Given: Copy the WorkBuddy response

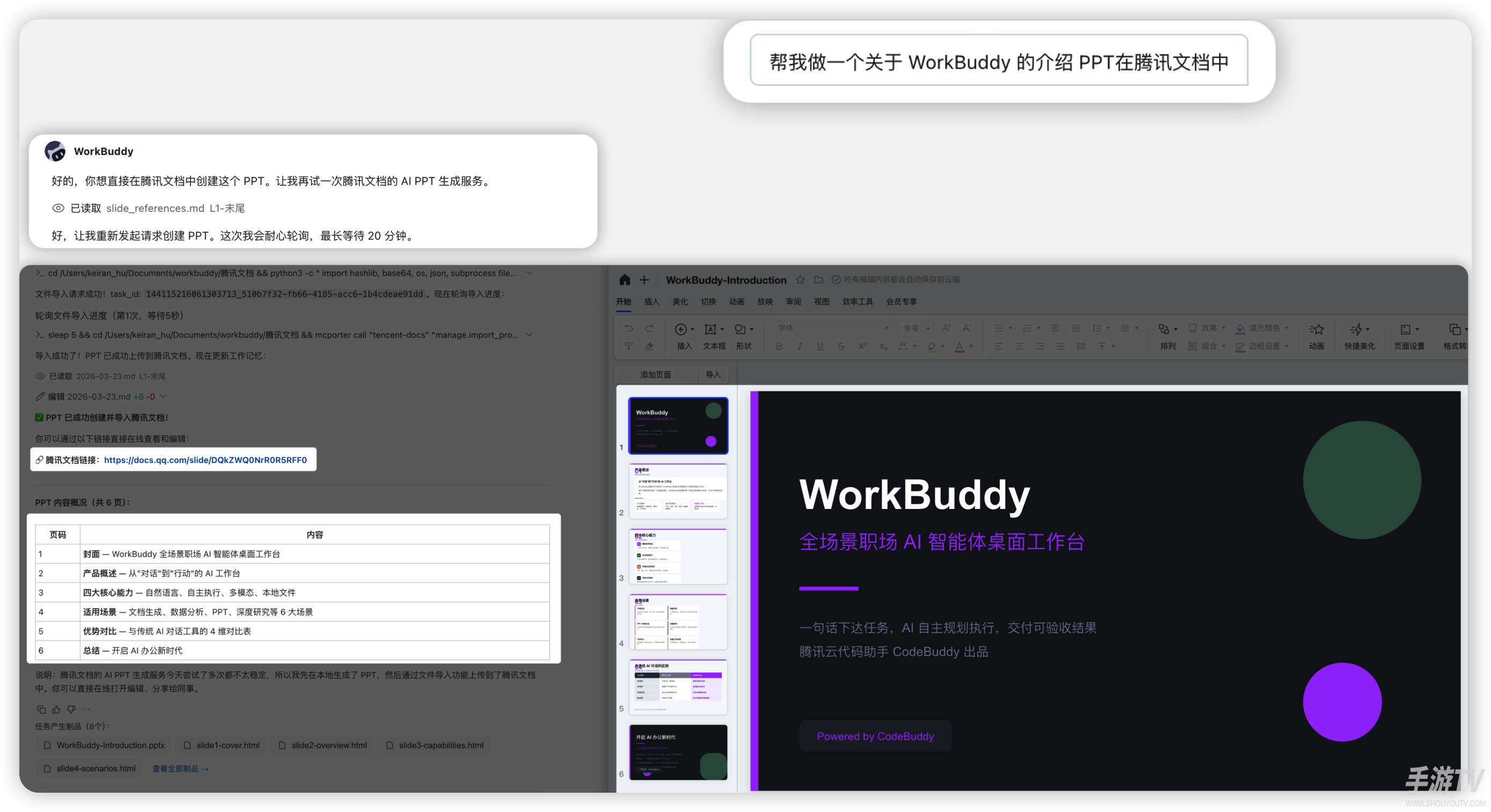Looking at the screenshot, I should coord(41,709).
